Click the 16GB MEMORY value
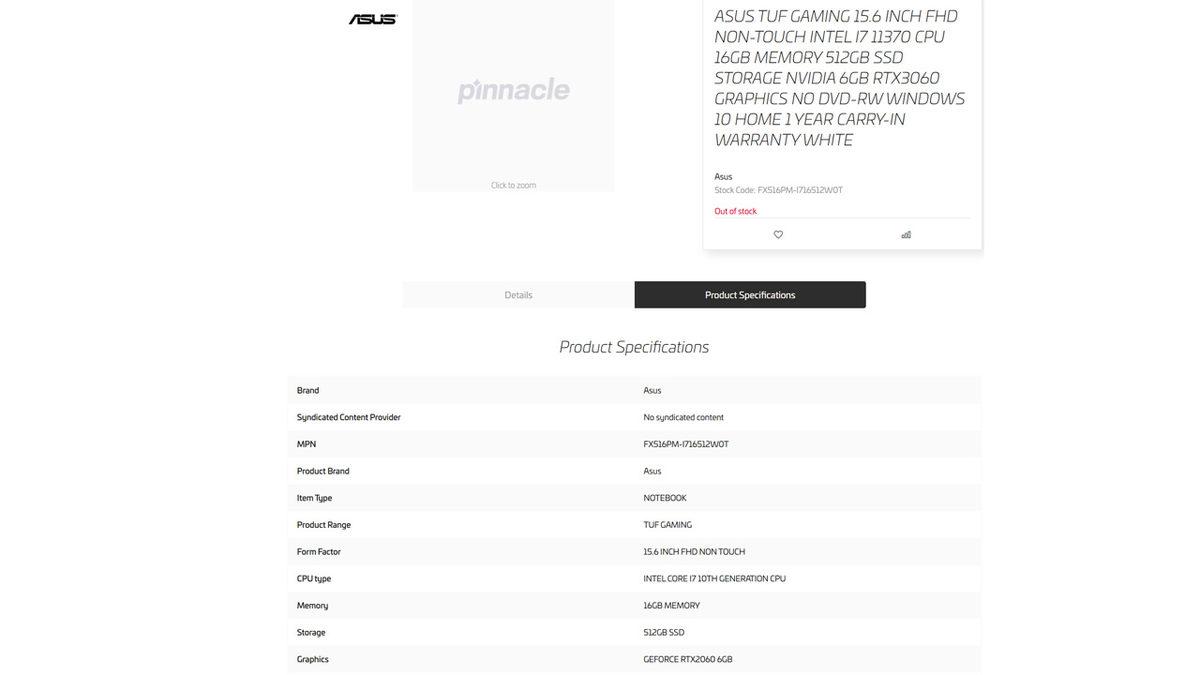Screen dimensions: 1200x675 pos(671,606)
